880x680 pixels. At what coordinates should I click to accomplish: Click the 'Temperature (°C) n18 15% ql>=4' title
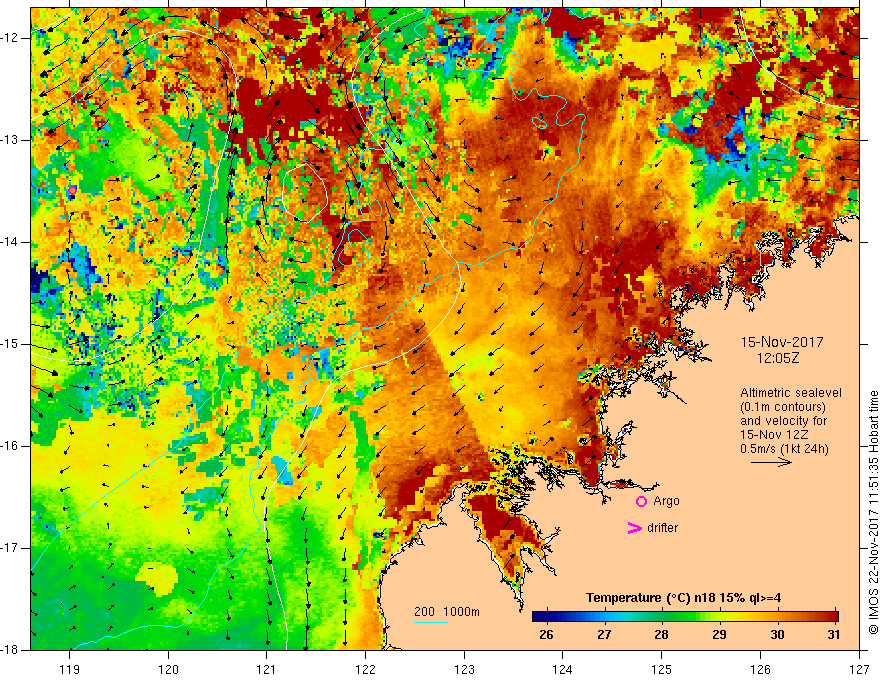click(x=683, y=598)
